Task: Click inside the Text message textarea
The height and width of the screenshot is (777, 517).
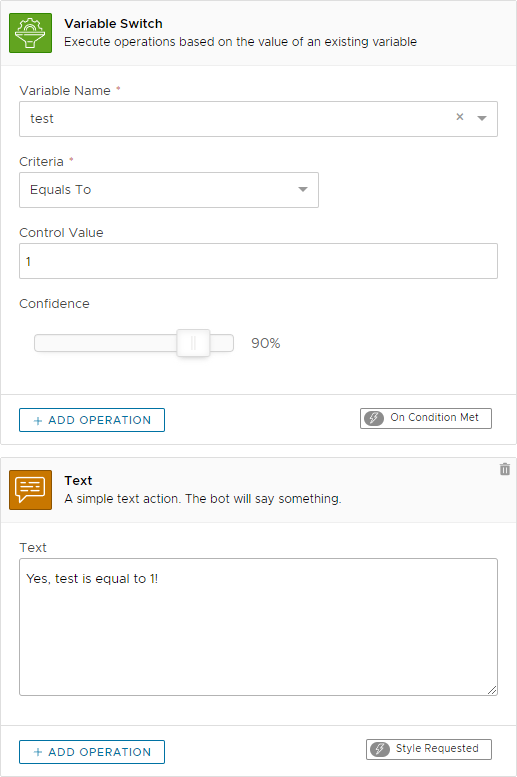Action: click(x=258, y=627)
